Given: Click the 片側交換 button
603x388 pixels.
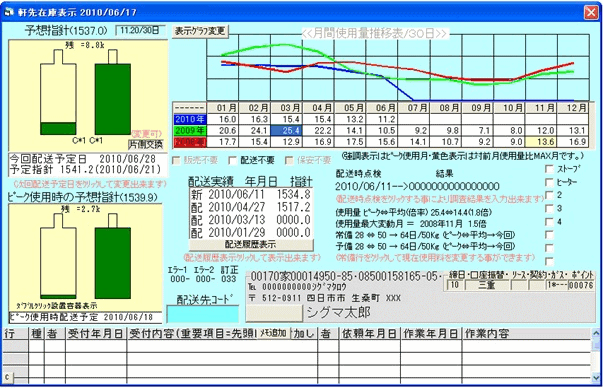Looking at the screenshot, I should click(x=146, y=145).
